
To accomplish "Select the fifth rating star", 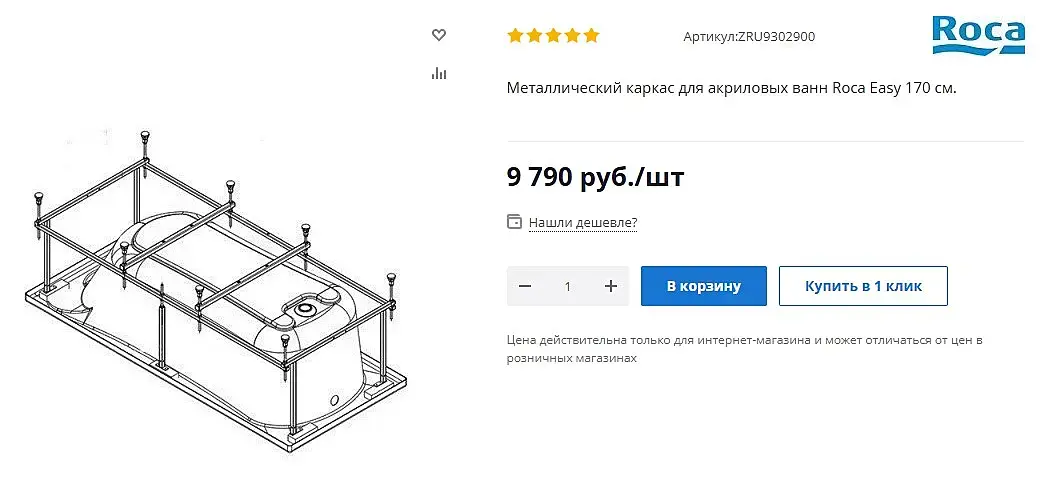I will click(x=592, y=35).
